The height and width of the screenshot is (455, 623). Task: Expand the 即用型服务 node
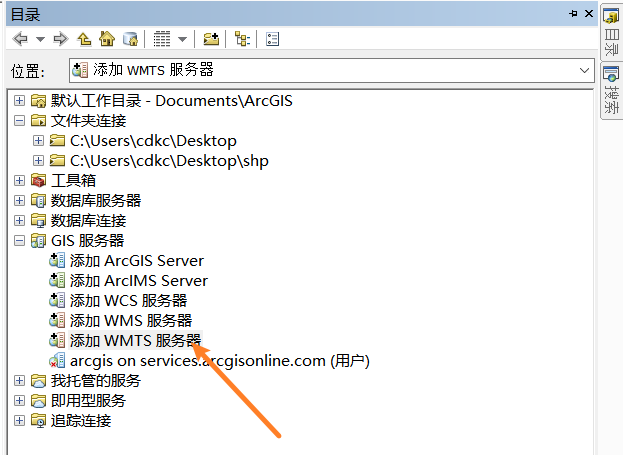(x=19, y=400)
